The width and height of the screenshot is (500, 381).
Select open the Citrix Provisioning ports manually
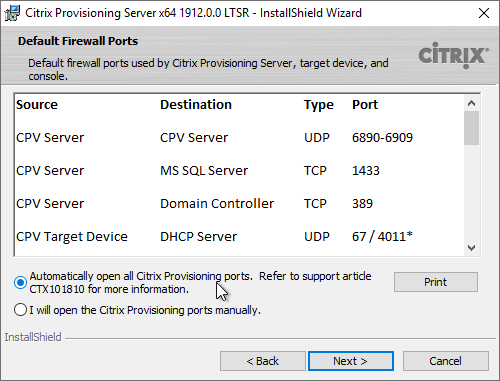[x=20, y=310]
